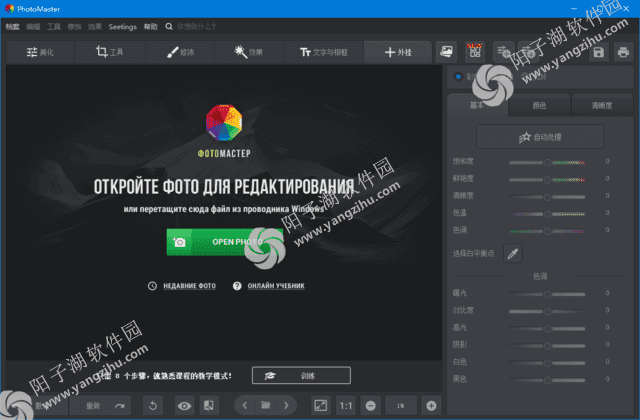
Task: Click the 训练 button with graduation cap
Action: click(x=301, y=376)
